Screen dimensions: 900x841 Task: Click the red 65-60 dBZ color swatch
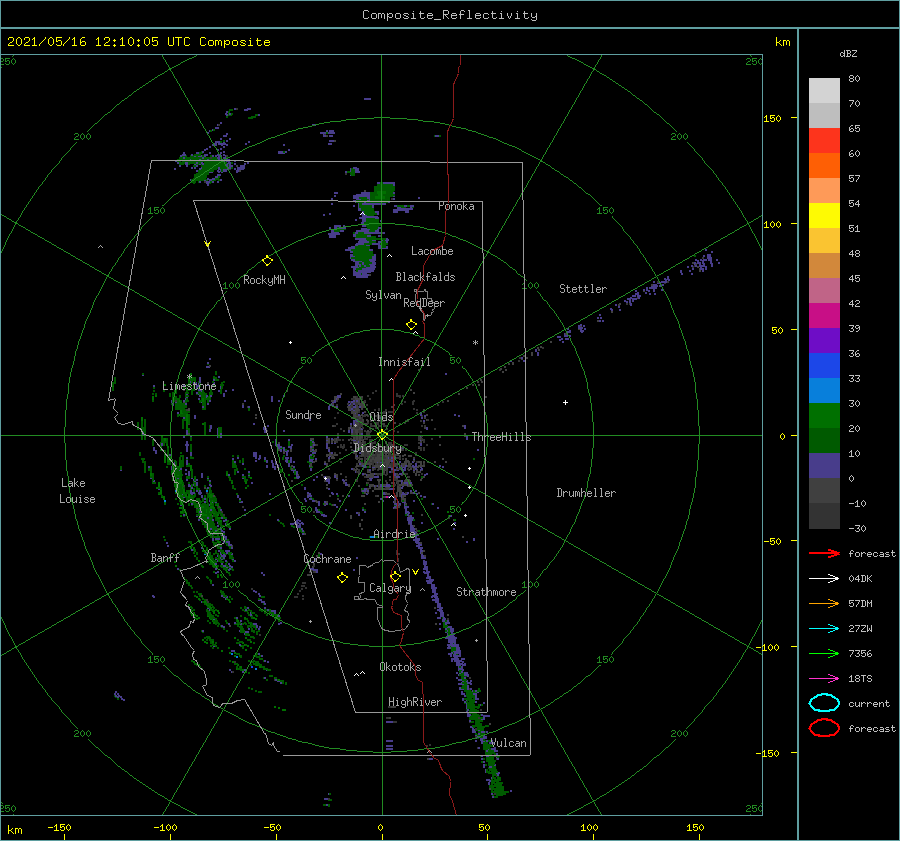(x=824, y=141)
